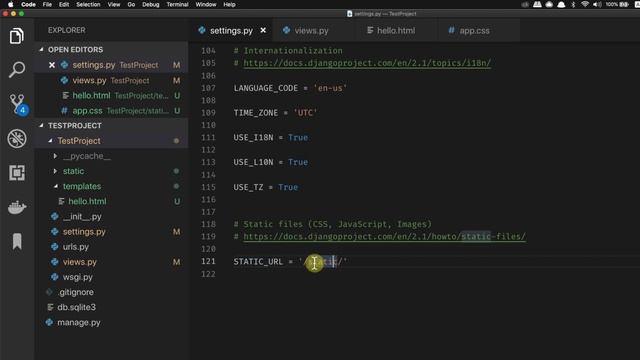Open the Bookmarks view in activity bar

point(17,241)
